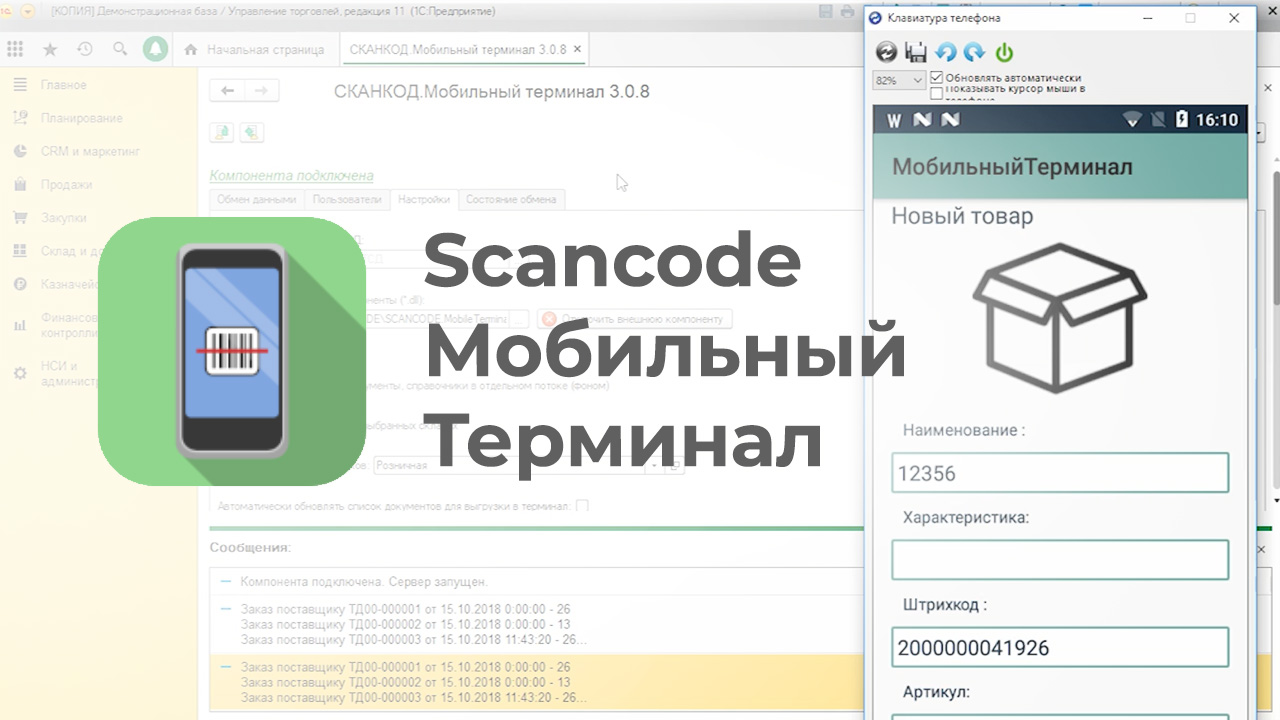
Task: Click the refresh screen icon in phone keyboard window
Action: (886, 53)
